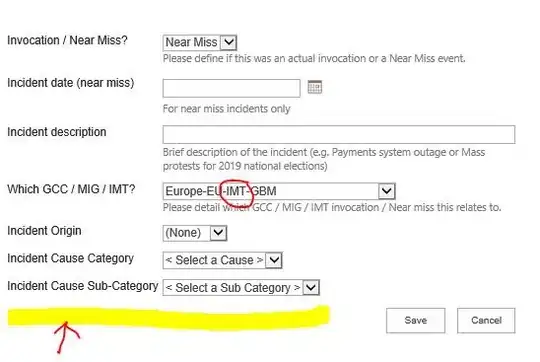
Task: Open the Select a Cause dropdown
Action: [223, 260]
